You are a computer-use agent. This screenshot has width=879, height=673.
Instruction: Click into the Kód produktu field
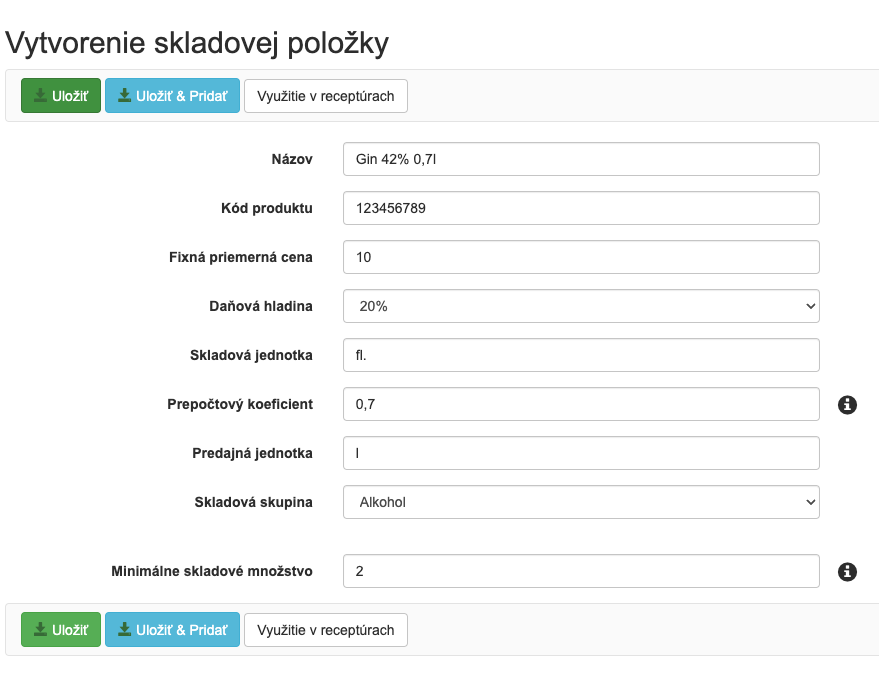pyautogui.click(x=581, y=208)
